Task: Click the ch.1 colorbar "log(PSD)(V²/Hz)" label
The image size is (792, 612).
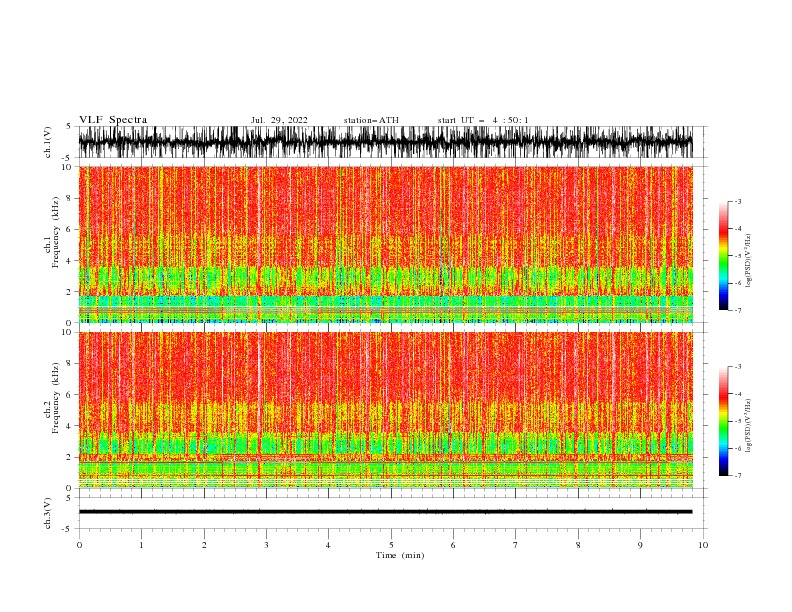Action: (x=749, y=261)
